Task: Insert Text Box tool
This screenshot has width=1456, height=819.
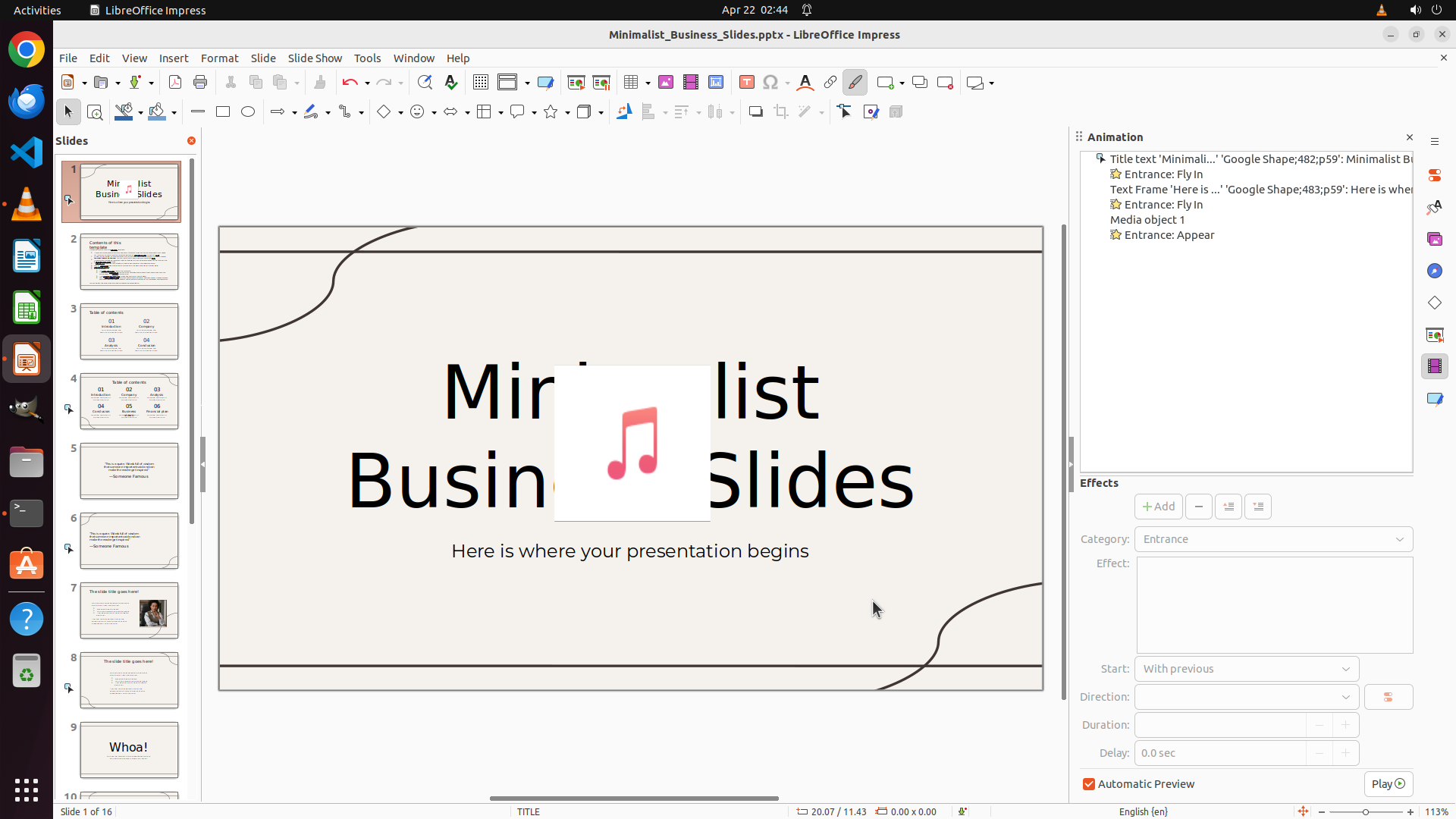Action: 746,83
